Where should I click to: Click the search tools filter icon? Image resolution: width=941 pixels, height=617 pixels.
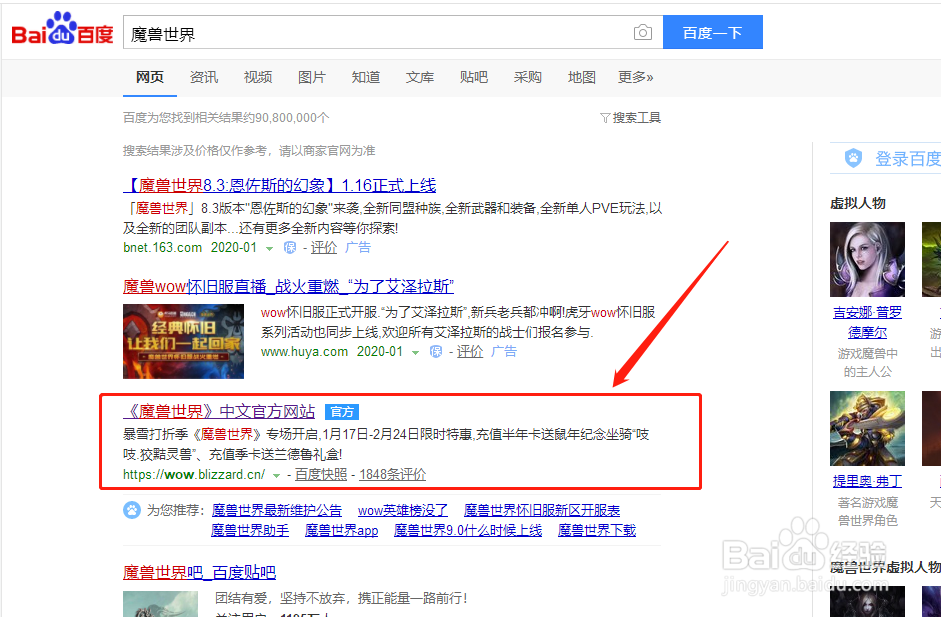coord(605,118)
